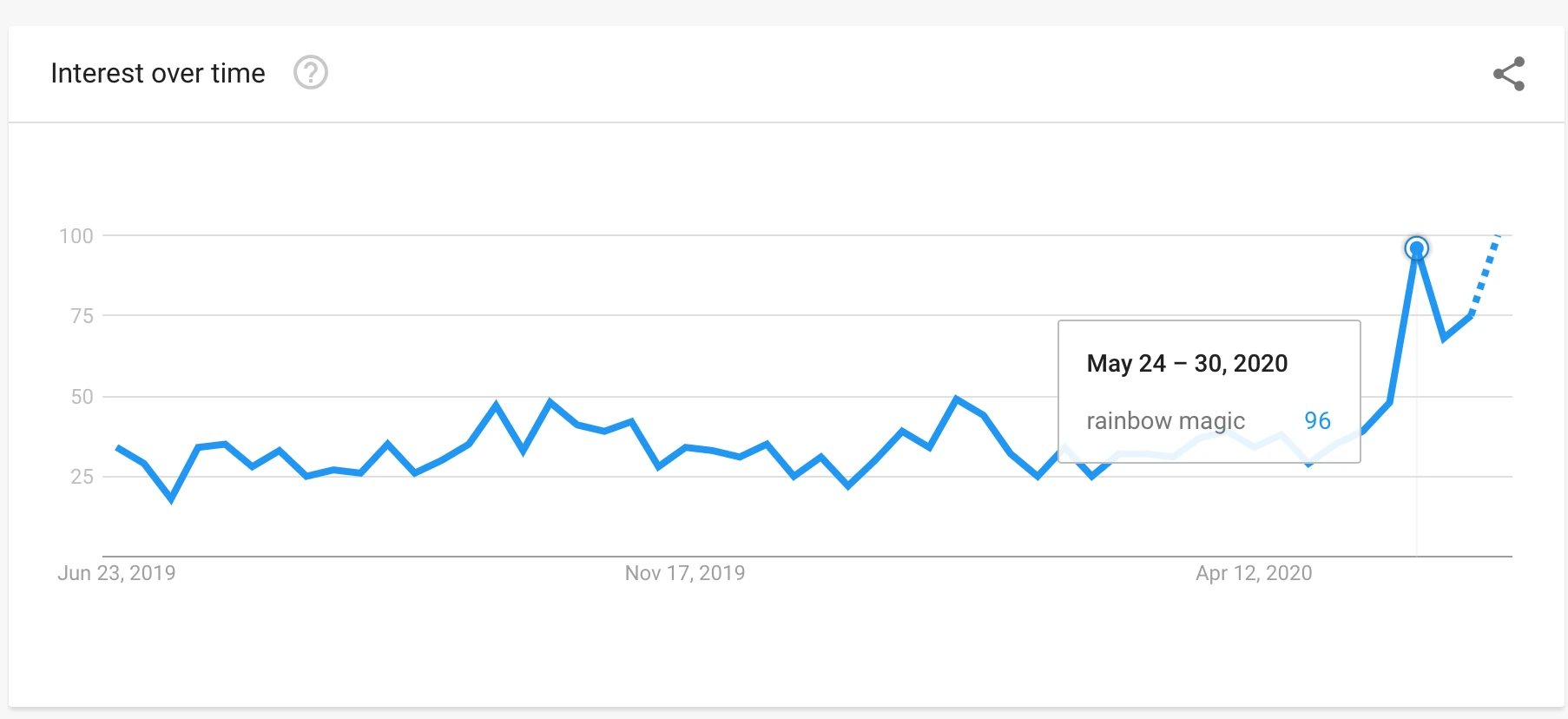Click the leftmost starting point of the line
1568x719 pixels.
(117, 447)
